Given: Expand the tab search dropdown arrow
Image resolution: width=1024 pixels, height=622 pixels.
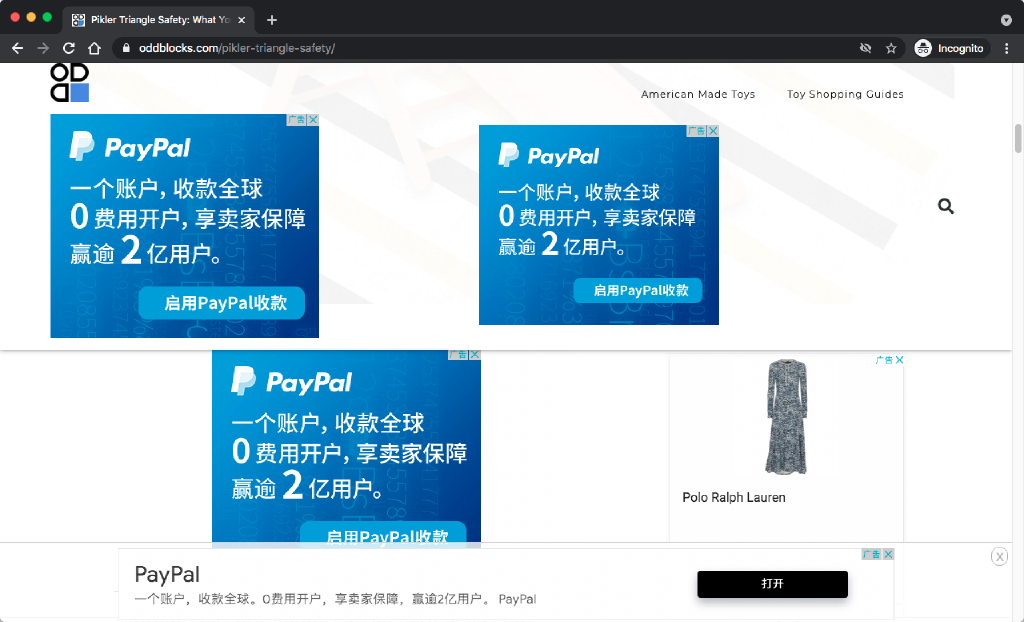Looking at the screenshot, I should coord(1006,20).
